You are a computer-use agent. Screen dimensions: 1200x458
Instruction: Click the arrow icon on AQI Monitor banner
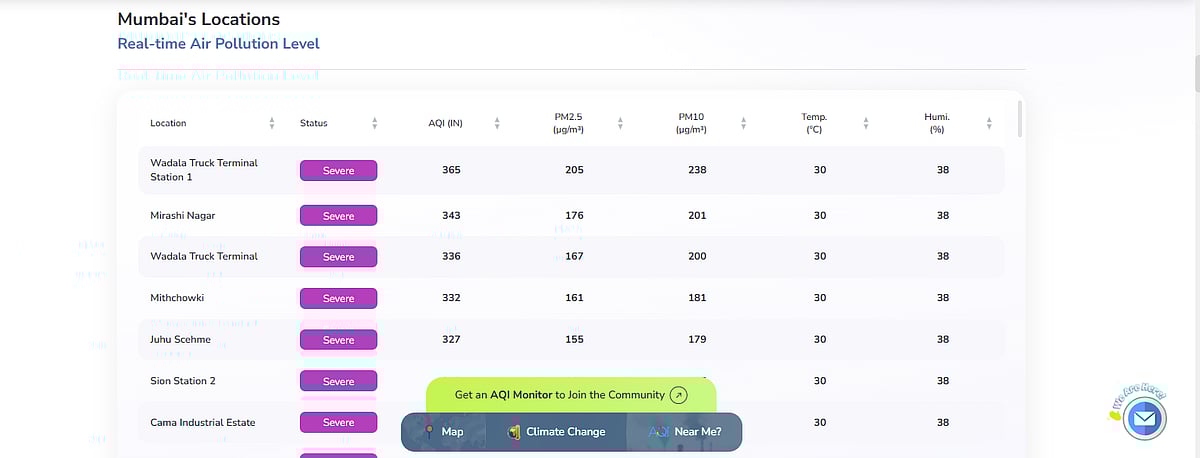[679, 395]
